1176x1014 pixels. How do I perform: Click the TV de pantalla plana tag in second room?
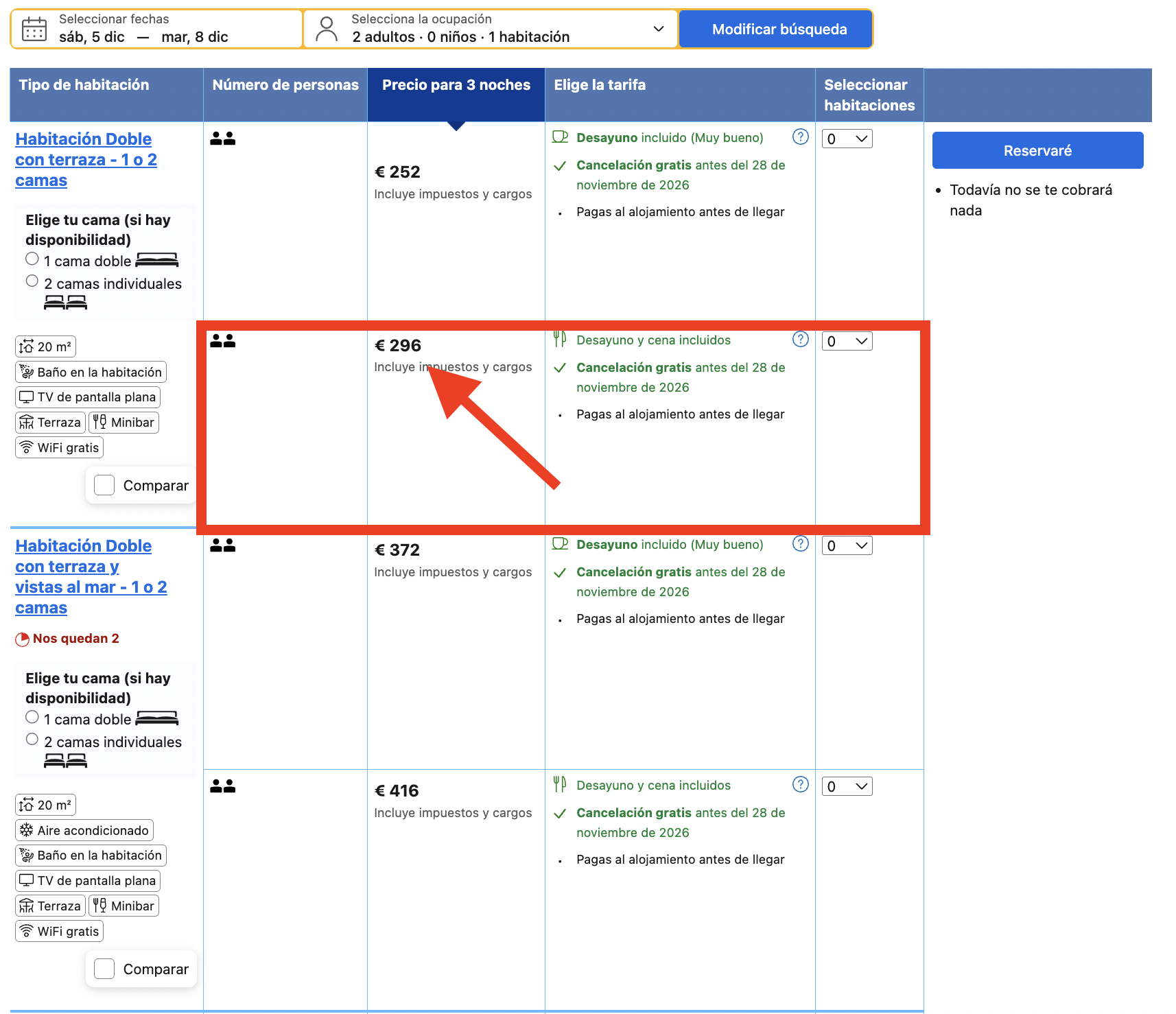pyautogui.click(x=88, y=881)
